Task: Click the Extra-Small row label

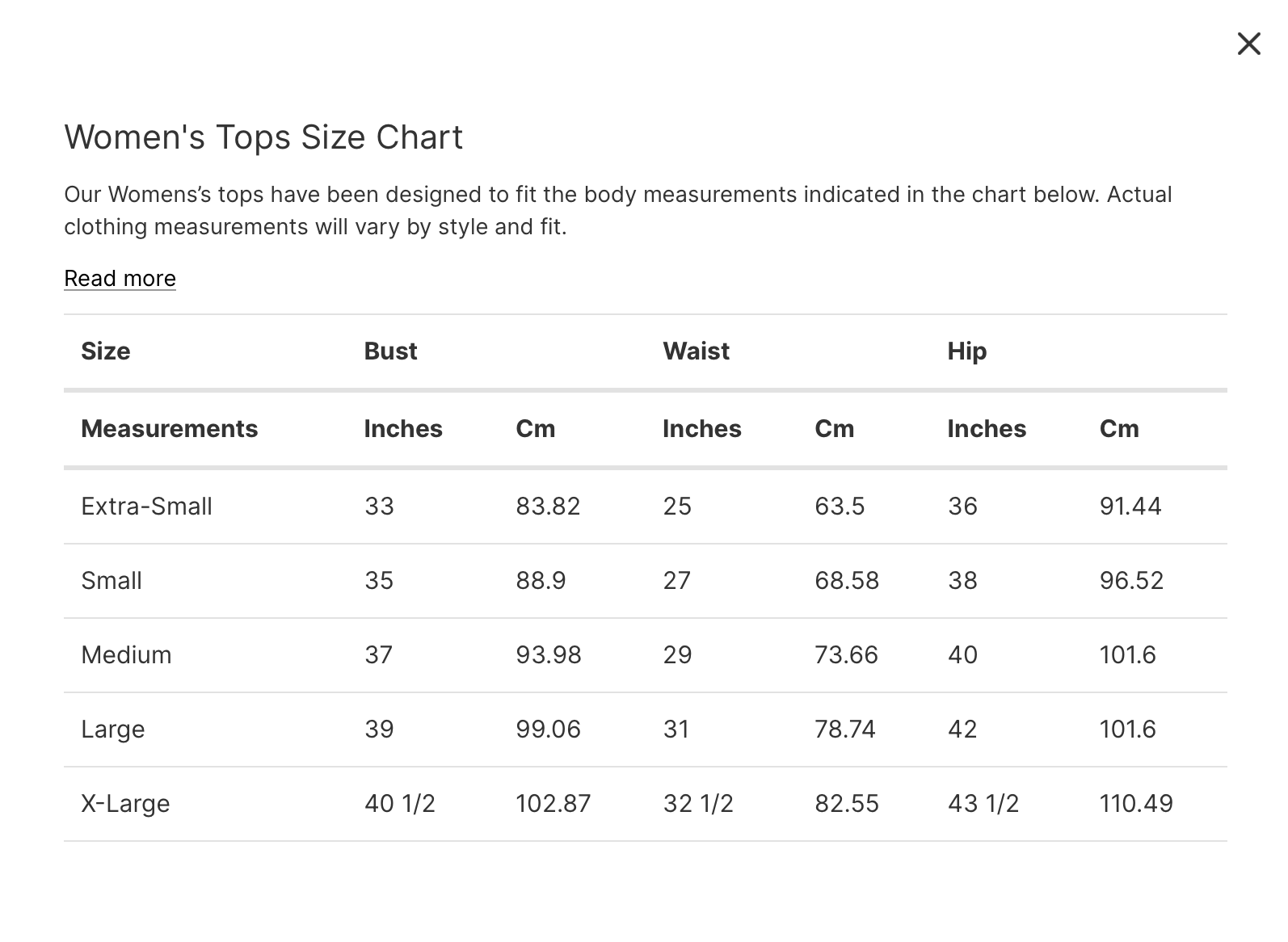Action: point(146,507)
